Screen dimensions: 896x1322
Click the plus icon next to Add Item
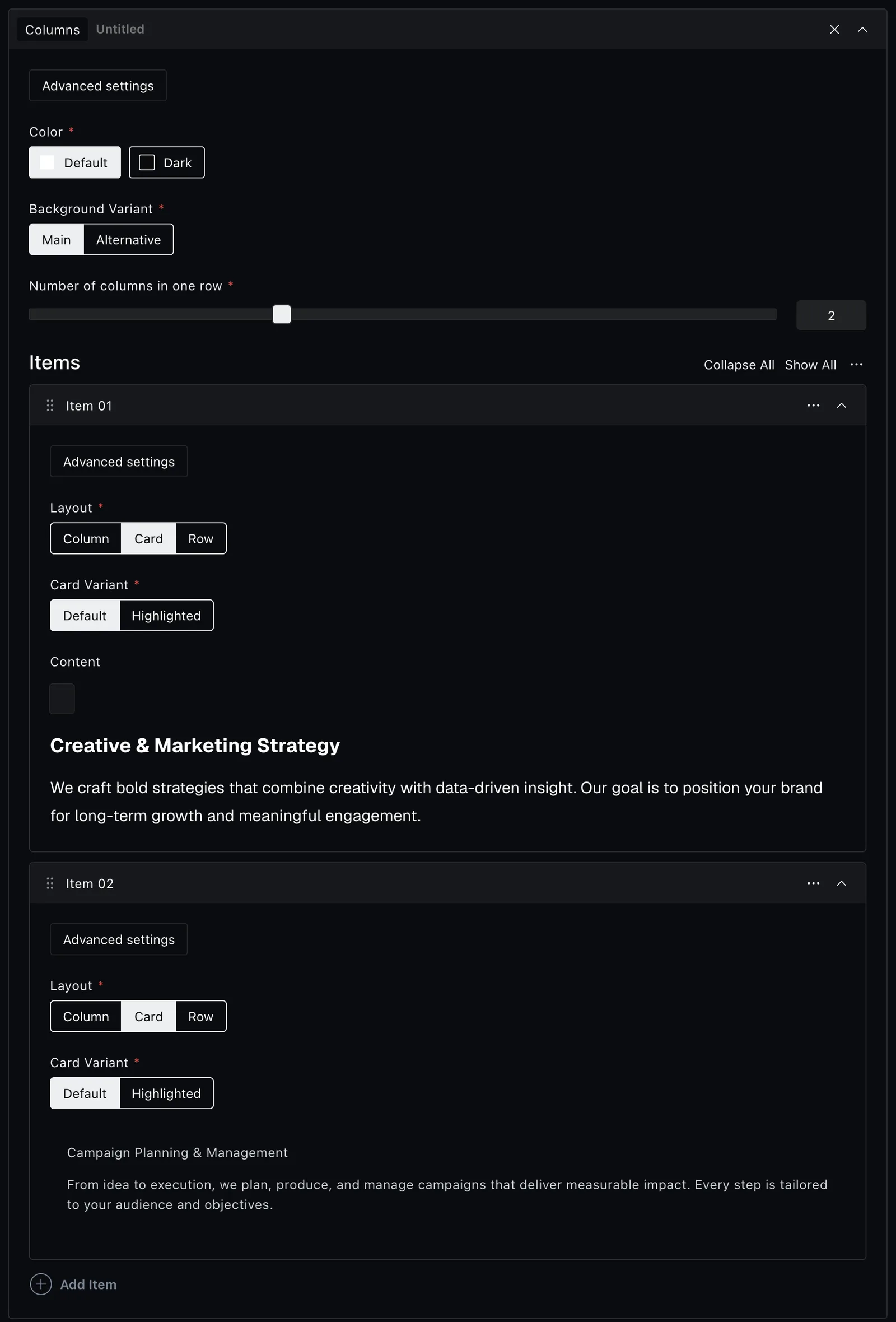41,1284
